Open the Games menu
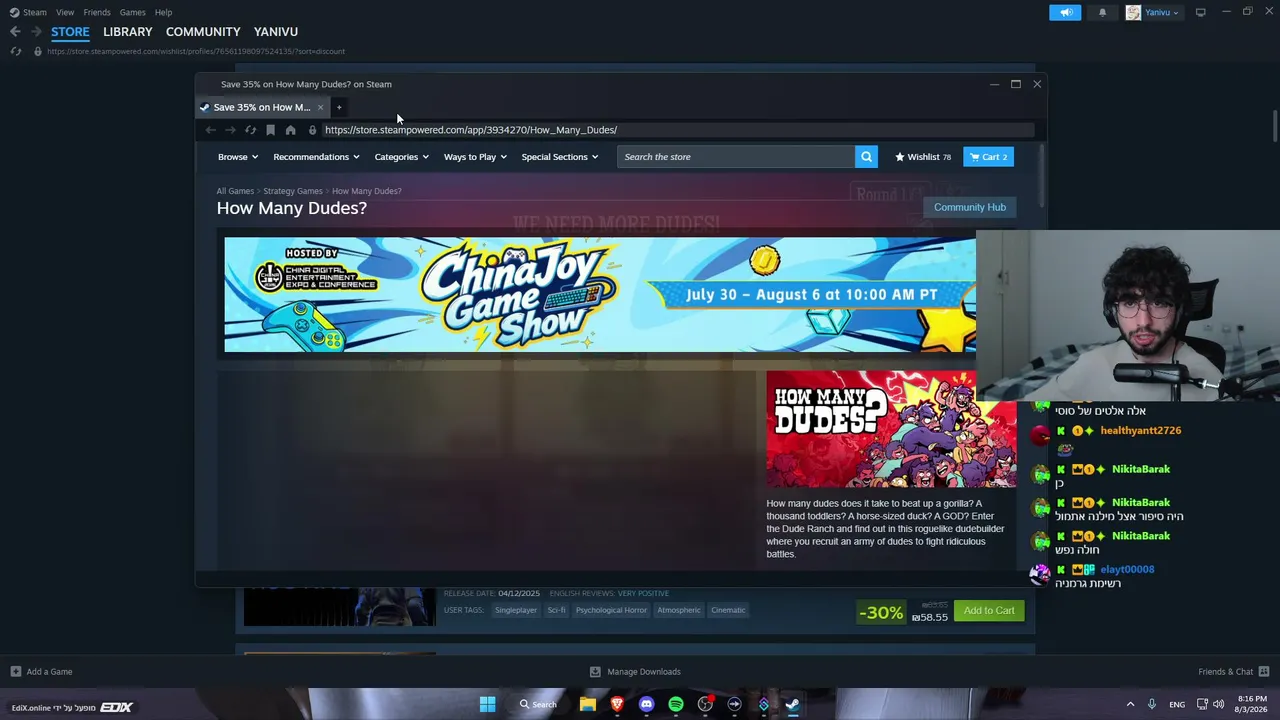The height and width of the screenshot is (720, 1280). click(132, 12)
